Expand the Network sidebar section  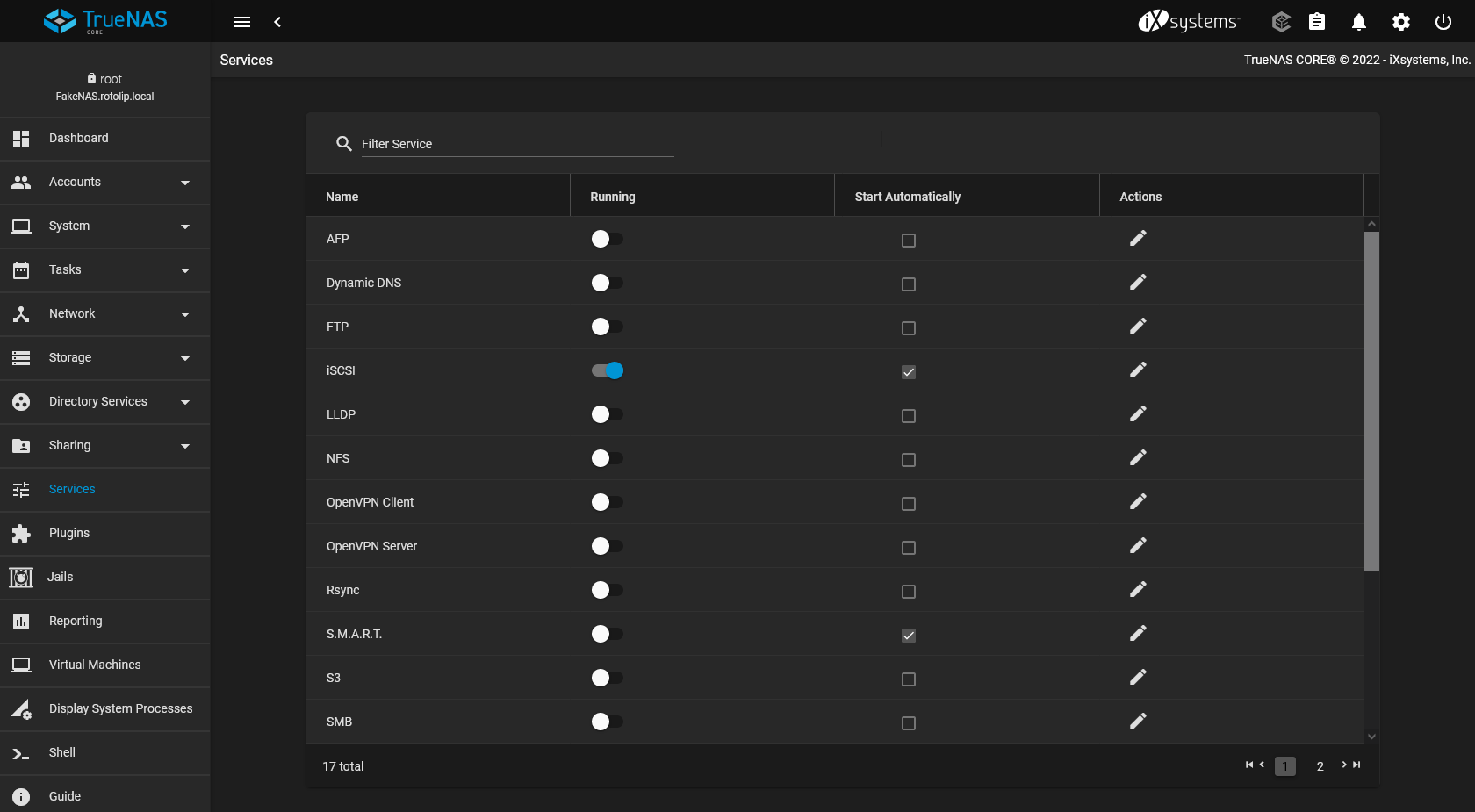(x=105, y=313)
